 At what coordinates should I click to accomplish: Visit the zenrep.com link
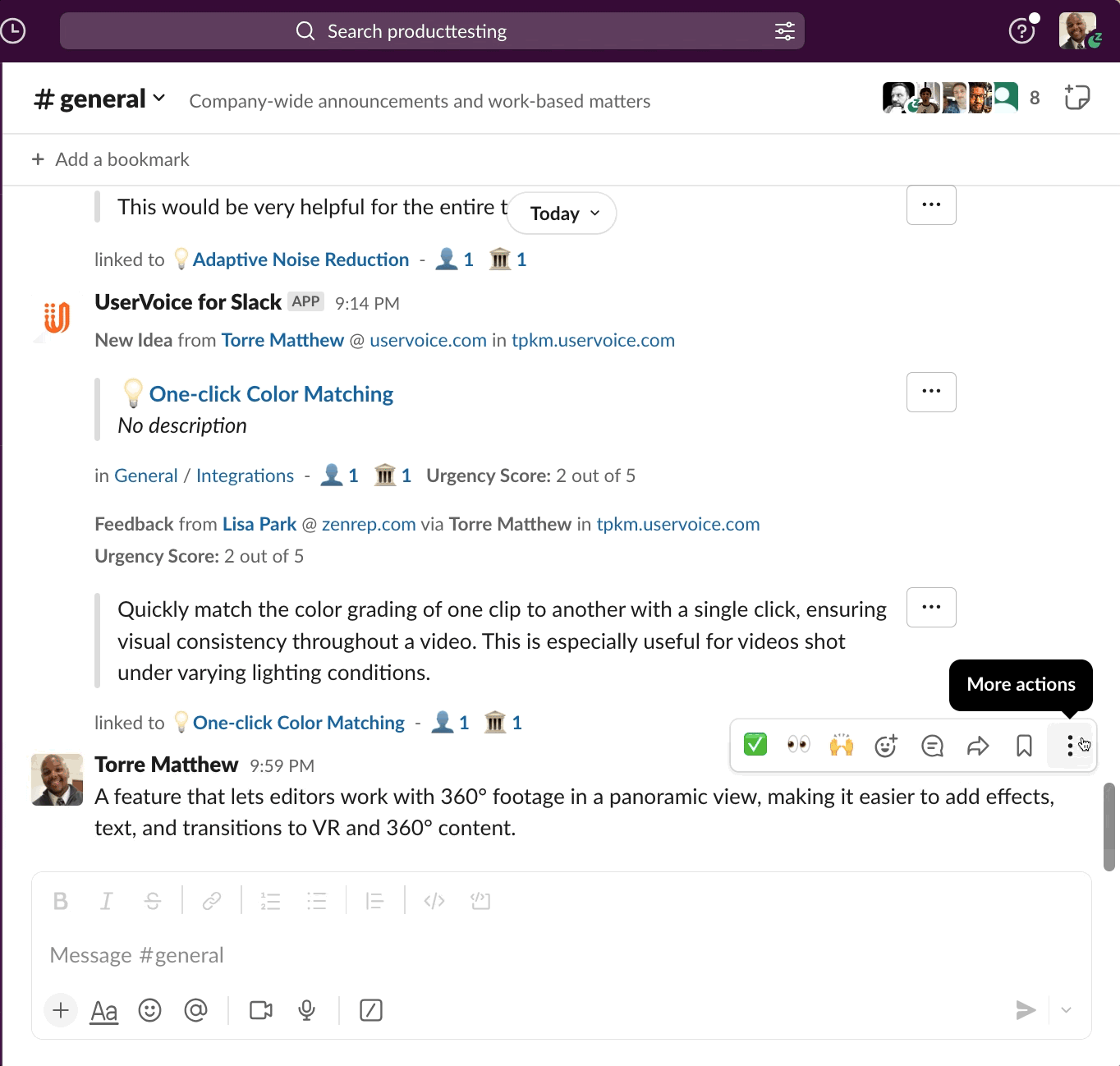pos(369,524)
